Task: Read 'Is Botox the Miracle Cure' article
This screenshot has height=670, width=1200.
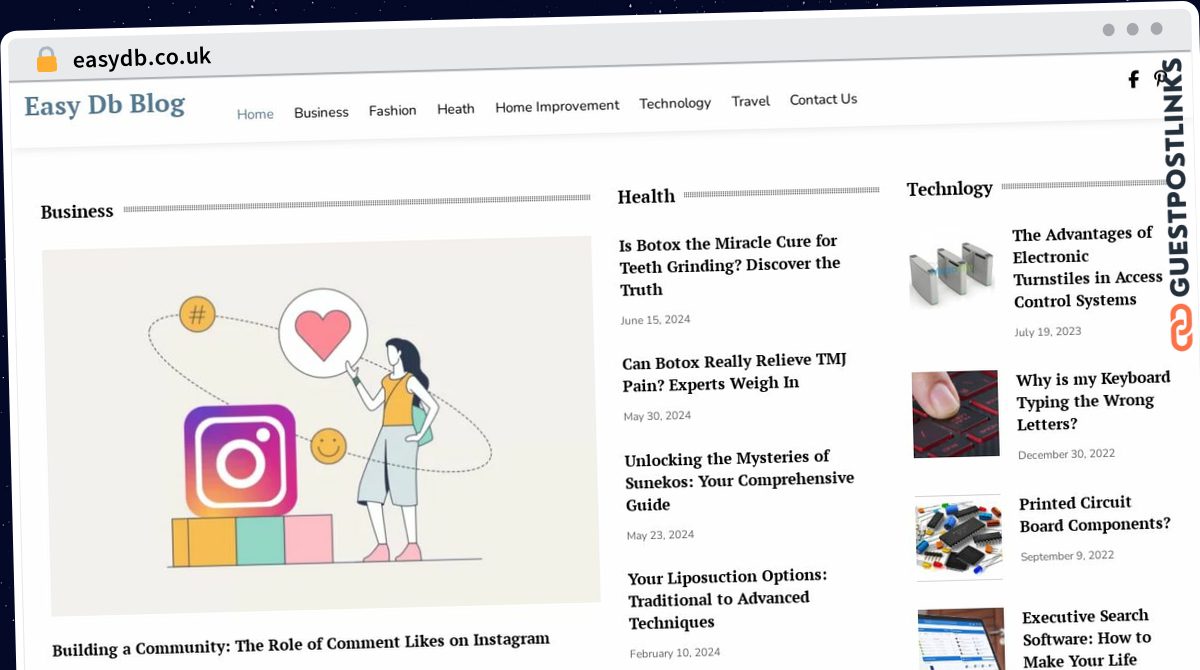Action: 730,265
